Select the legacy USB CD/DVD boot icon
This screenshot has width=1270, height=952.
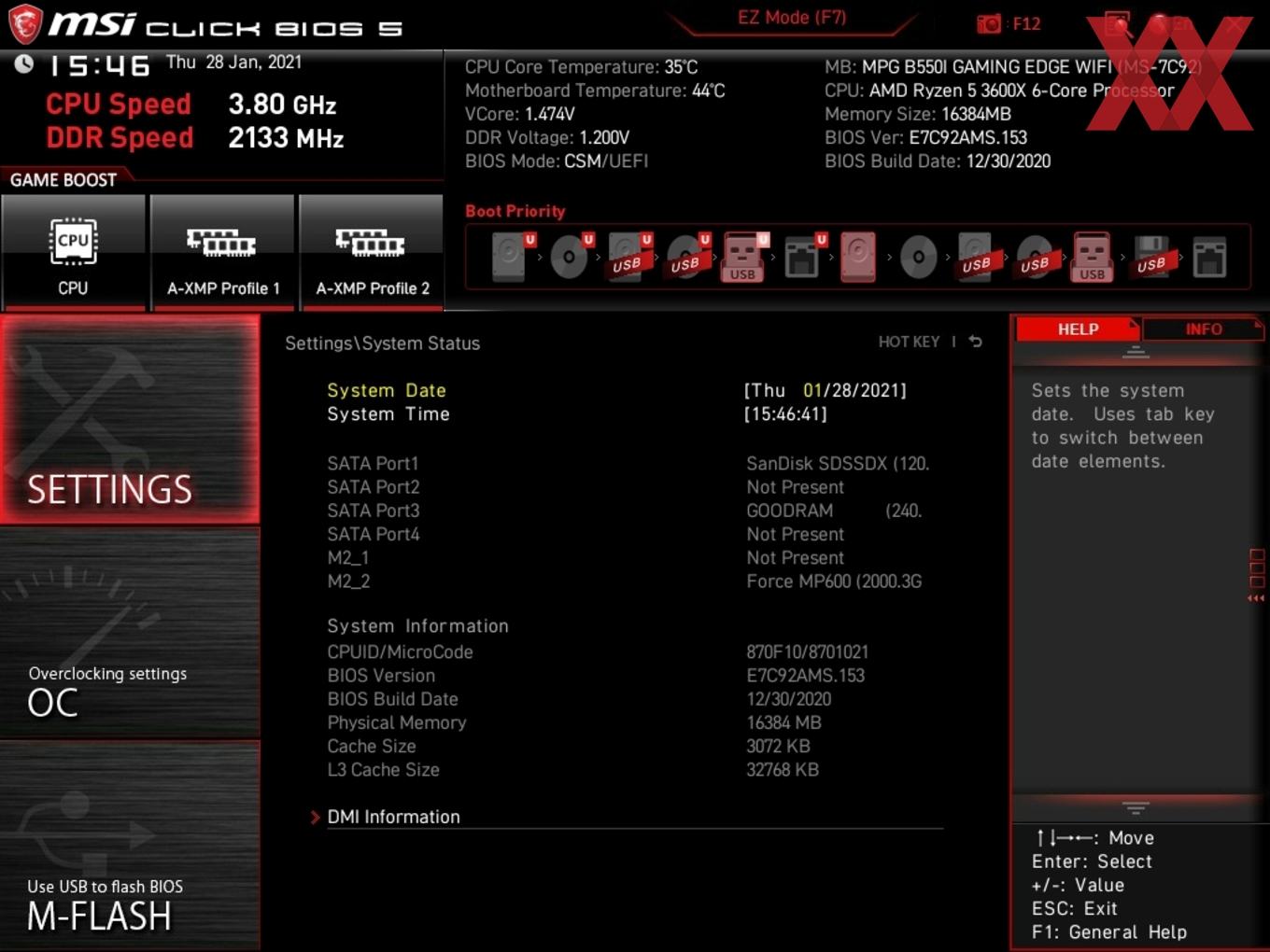1035,257
